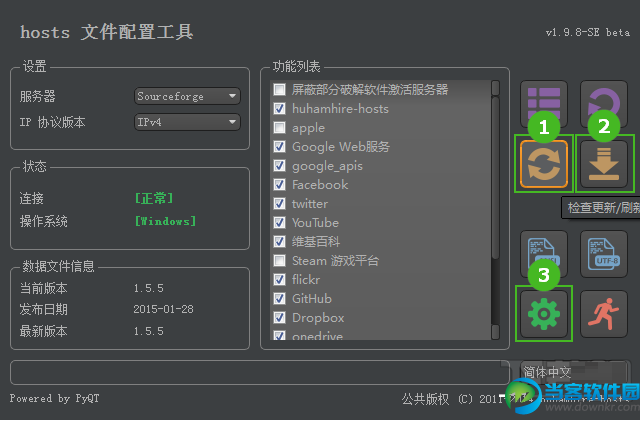This screenshot has height=421, width=641.
Task: Click the [正常] connection status text
Action: tap(154, 198)
